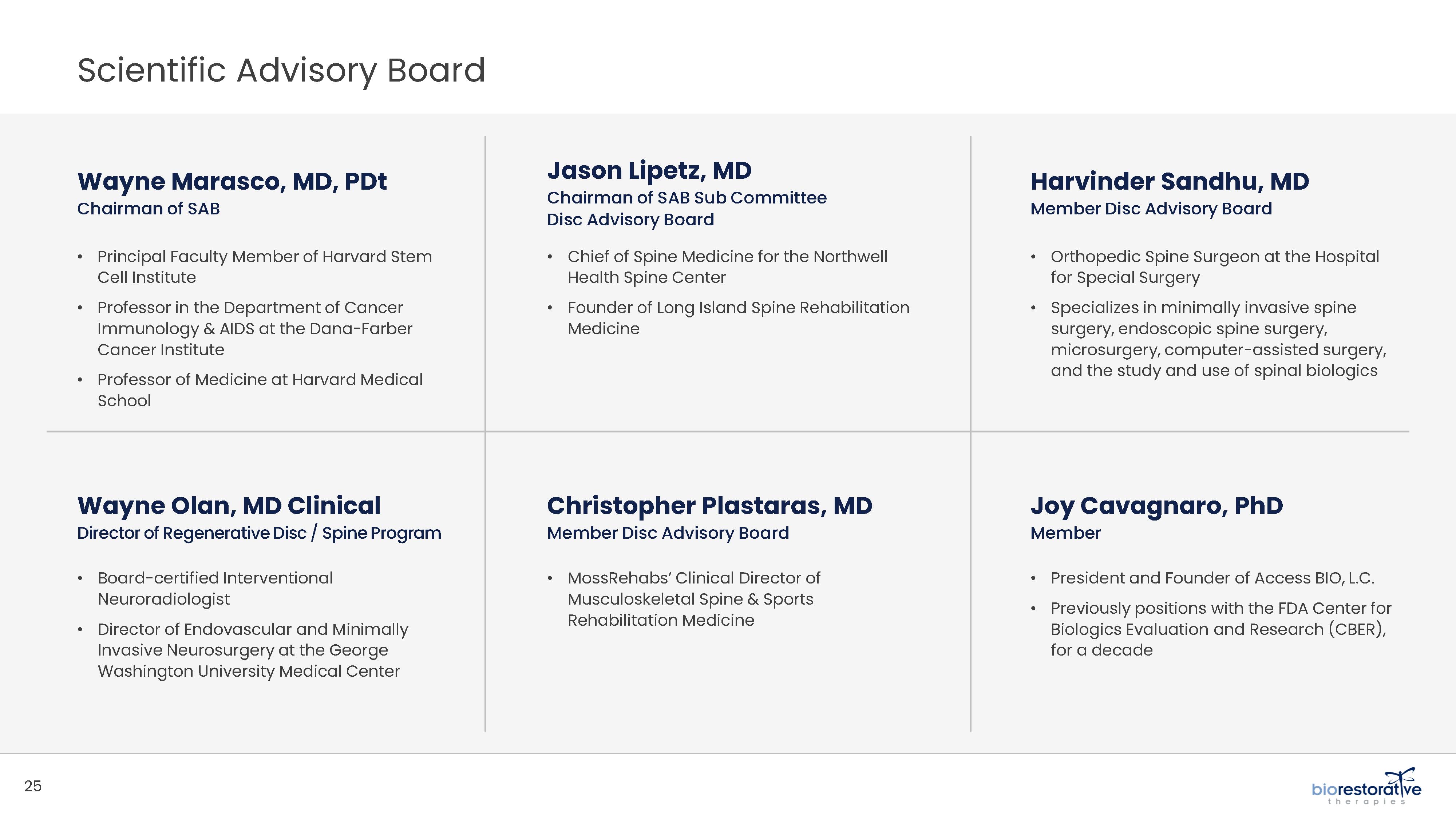
Task: Click the Chairman of SAB subtitle
Action: pyautogui.click(x=149, y=209)
